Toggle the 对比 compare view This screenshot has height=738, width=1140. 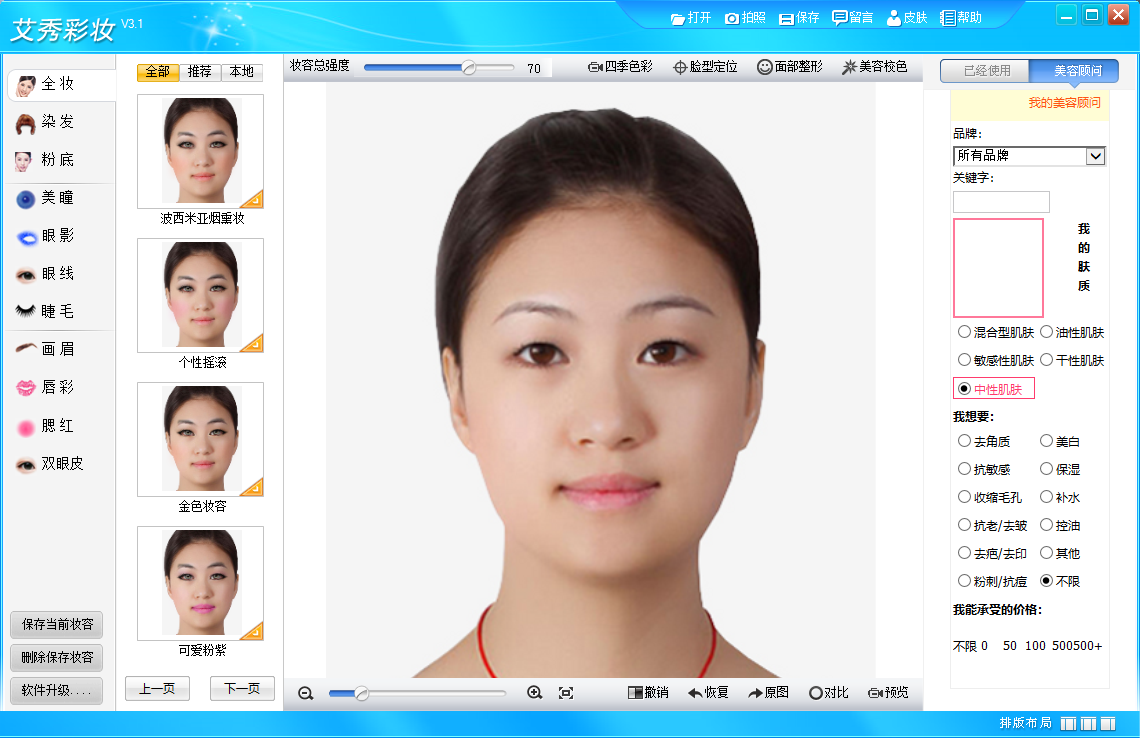tap(828, 692)
